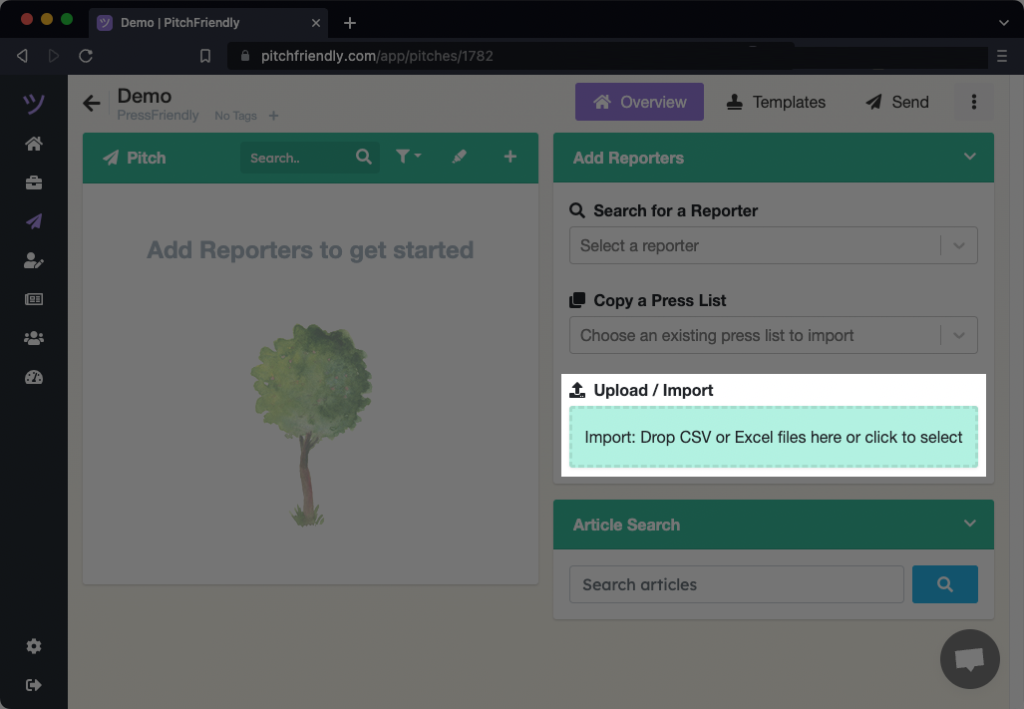Click in the Search articles field
The image size is (1024, 709).
736,584
